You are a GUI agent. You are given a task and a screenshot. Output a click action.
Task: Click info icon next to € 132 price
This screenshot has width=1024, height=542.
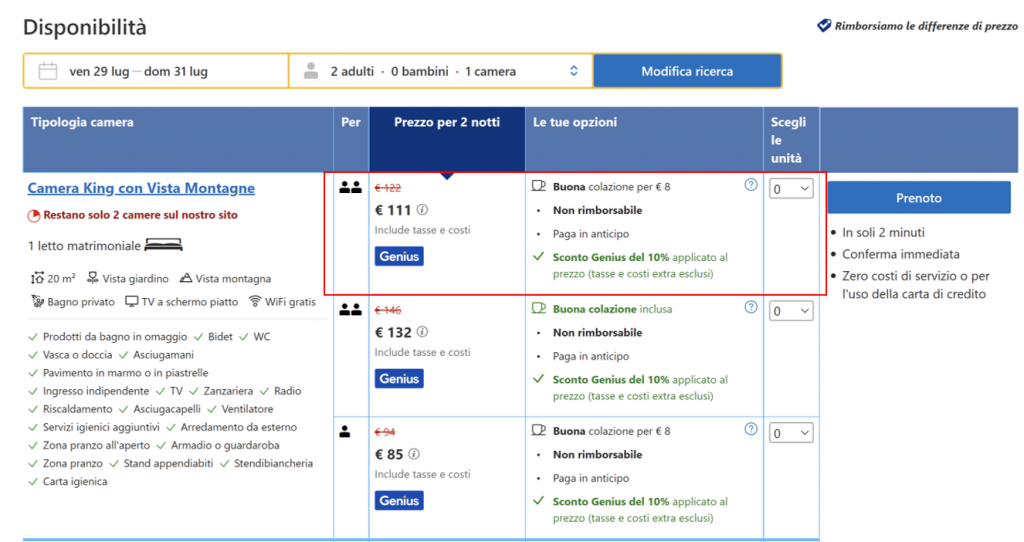pyautogui.click(x=422, y=332)
